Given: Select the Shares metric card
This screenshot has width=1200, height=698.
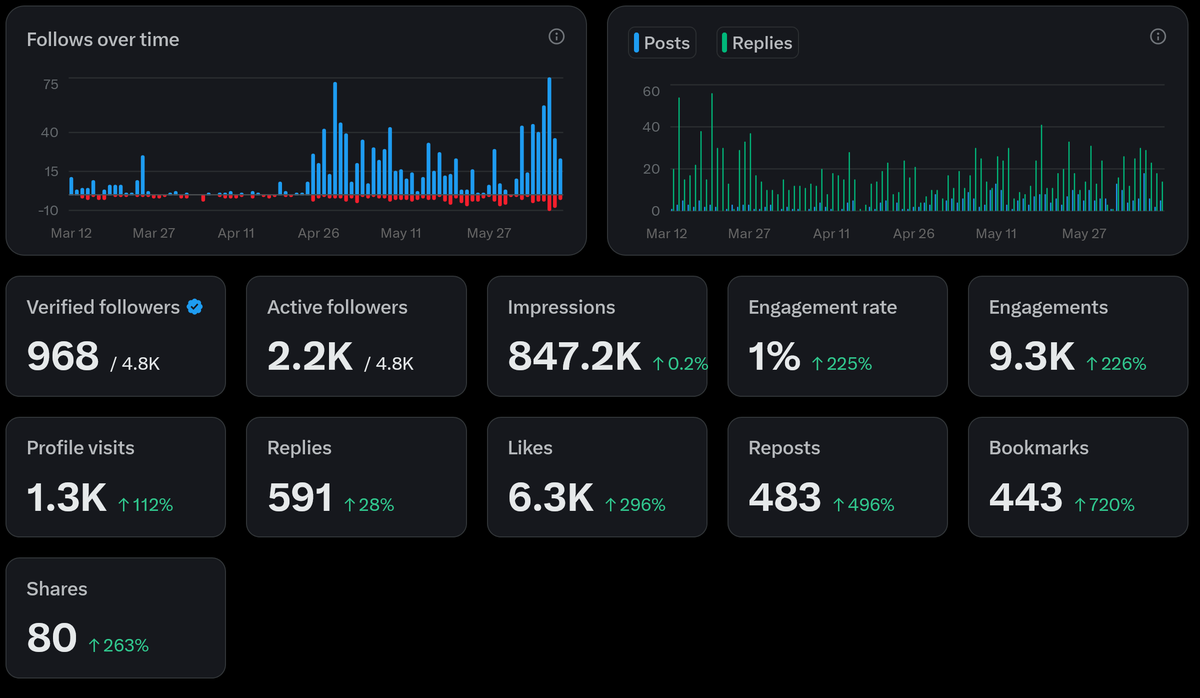Looking at the screenshot, I should click(x=116, y=618).
